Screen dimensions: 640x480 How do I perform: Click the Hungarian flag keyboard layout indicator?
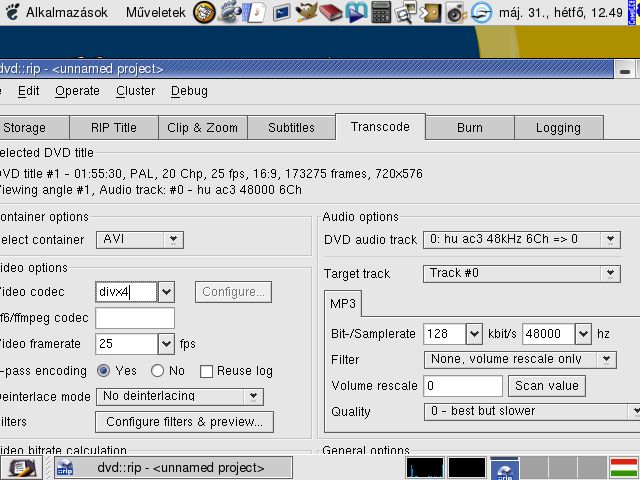[624, 468]
